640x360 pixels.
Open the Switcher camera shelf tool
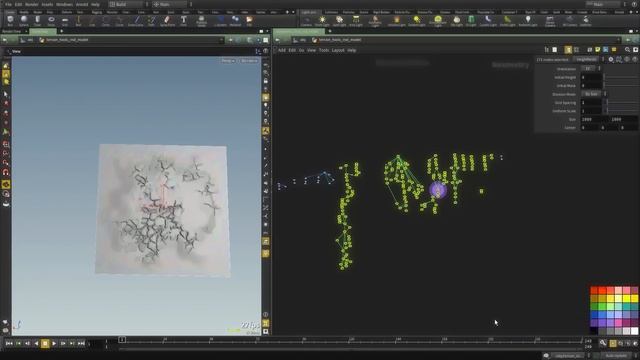click(x=586, y=21)
